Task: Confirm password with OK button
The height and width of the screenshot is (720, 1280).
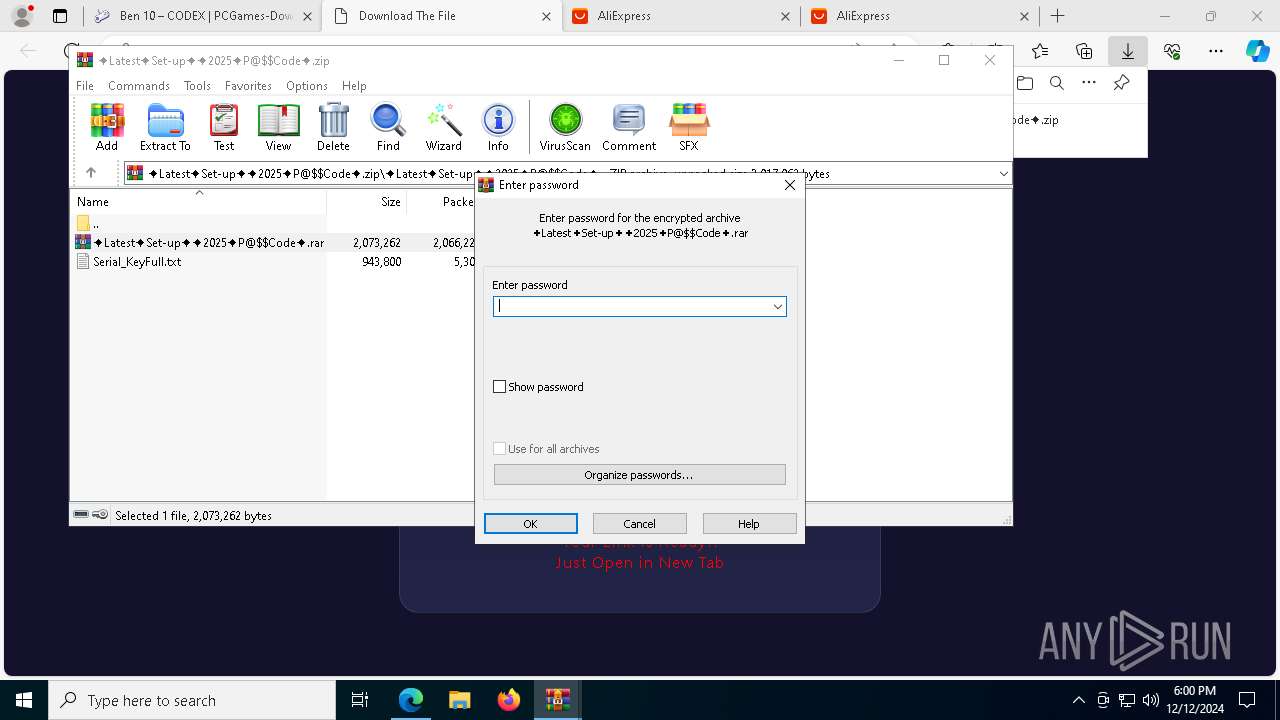Action: 531,523
